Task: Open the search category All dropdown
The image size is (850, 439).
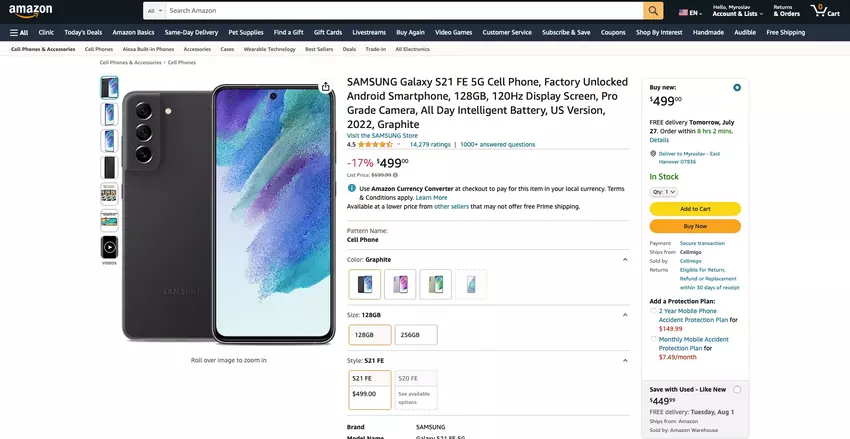Action: 153,11
